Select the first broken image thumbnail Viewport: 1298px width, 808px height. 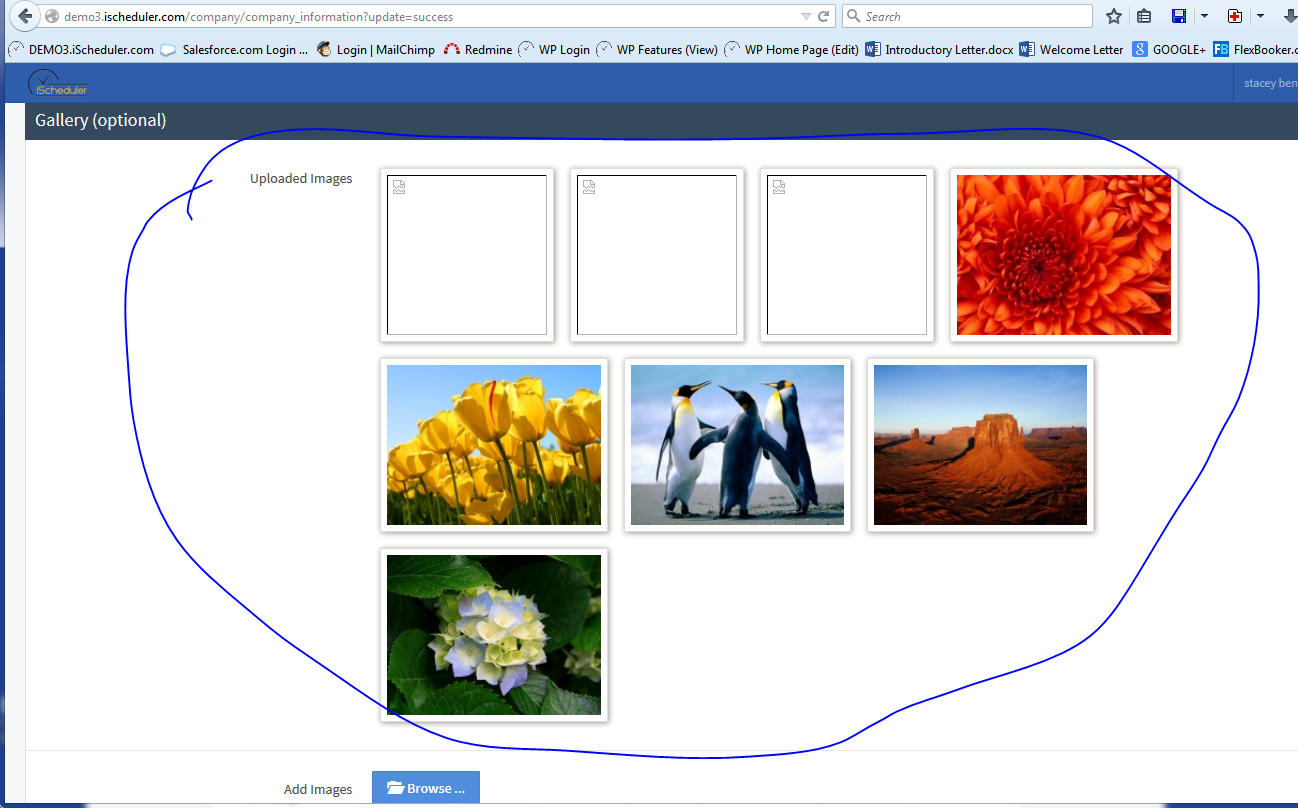467,255
